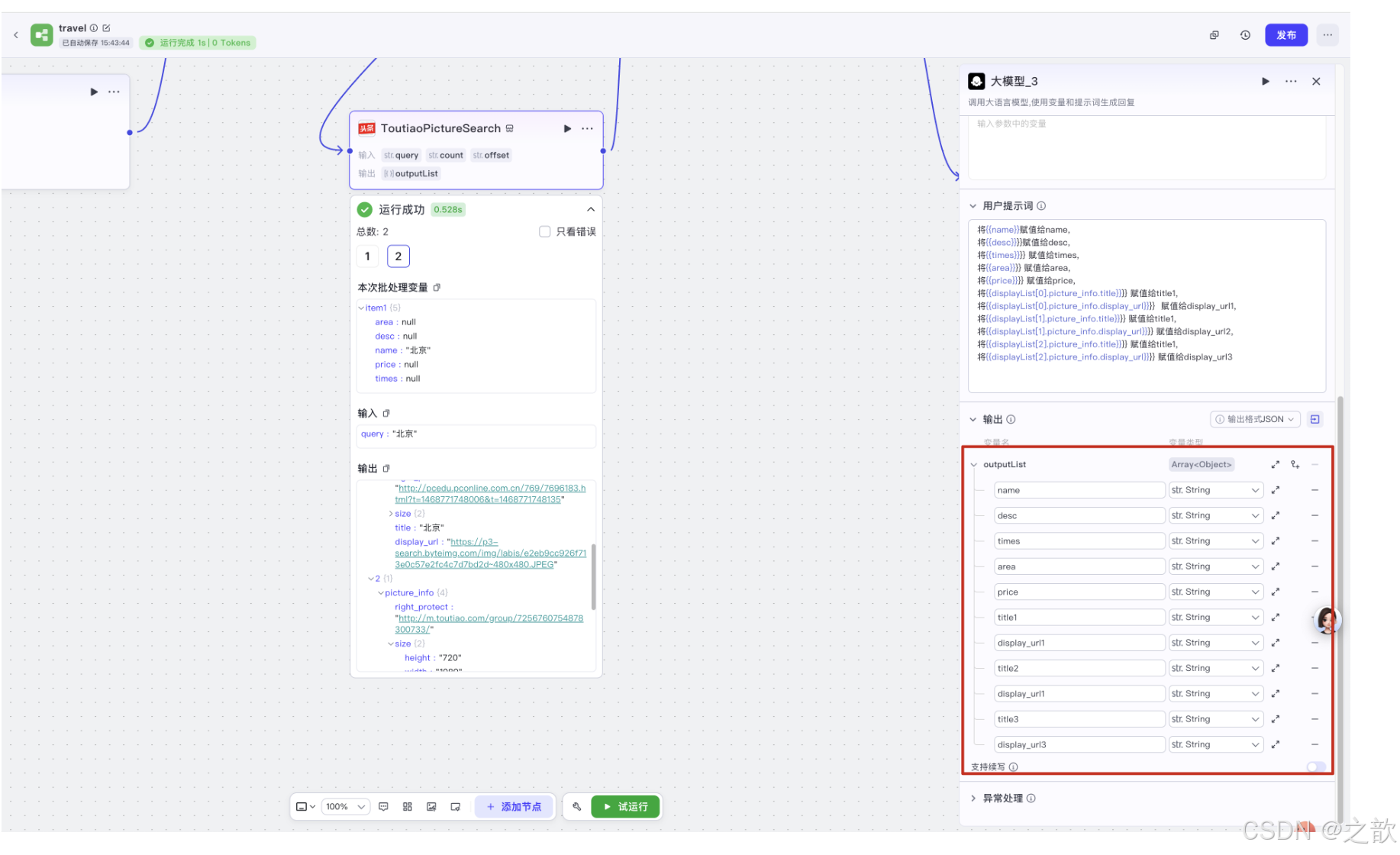This screenshot has height=855, width=1400.
Task: Show info for 异常处理
Action: (x=1031, y=799)
